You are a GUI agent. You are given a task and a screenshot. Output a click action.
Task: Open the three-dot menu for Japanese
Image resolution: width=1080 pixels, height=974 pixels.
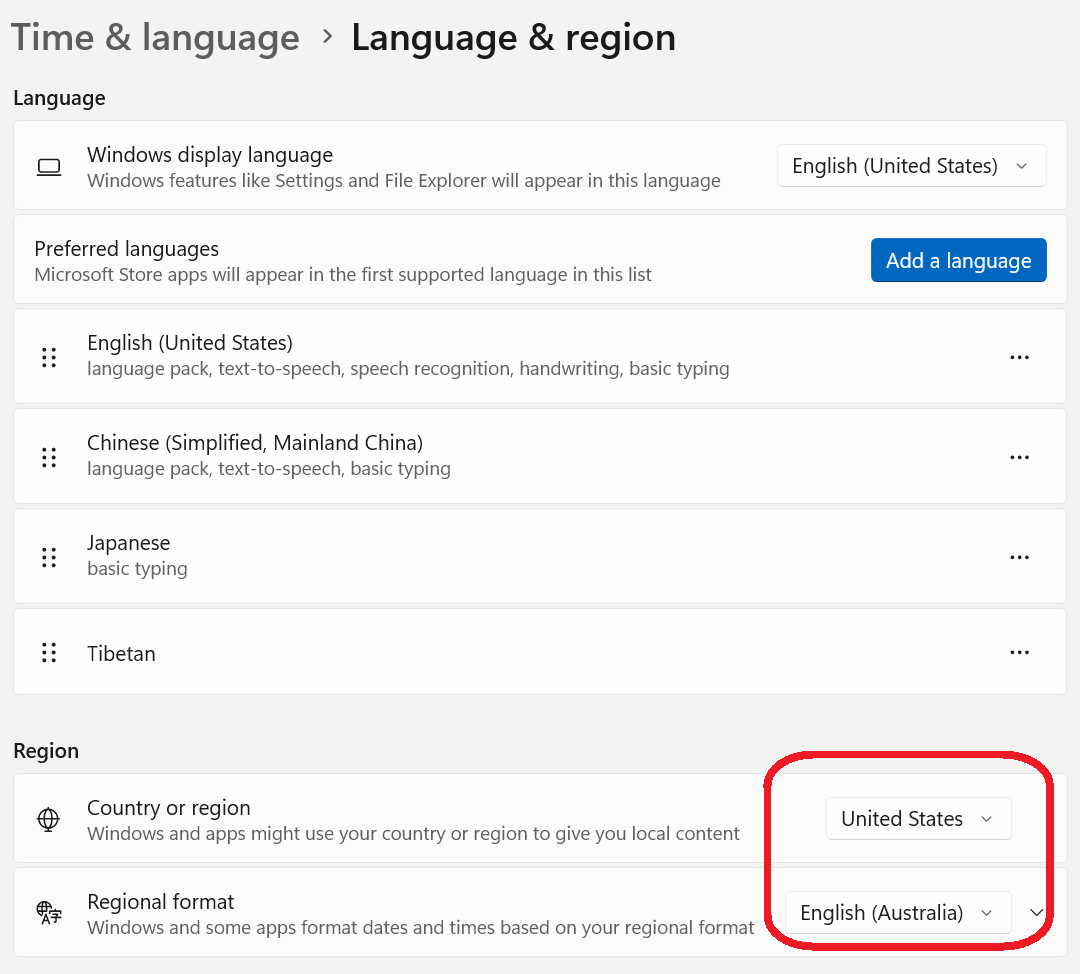coord(1019,557)
